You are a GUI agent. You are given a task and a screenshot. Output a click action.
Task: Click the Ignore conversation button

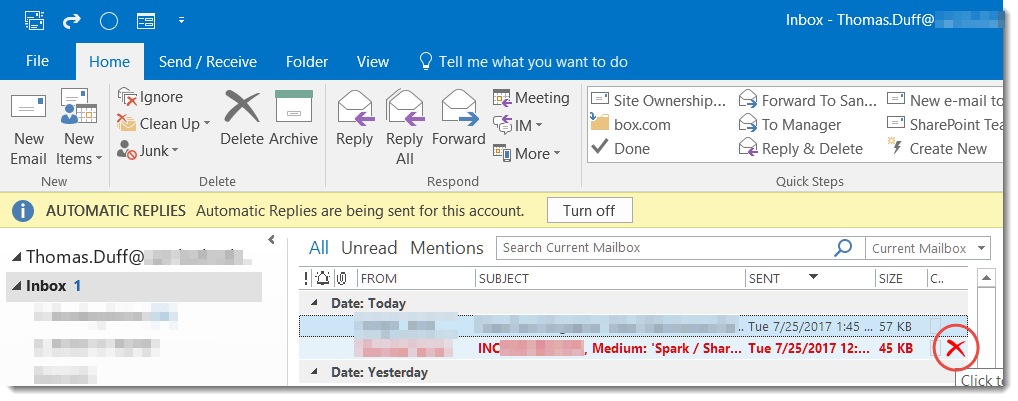pos(151,97)
